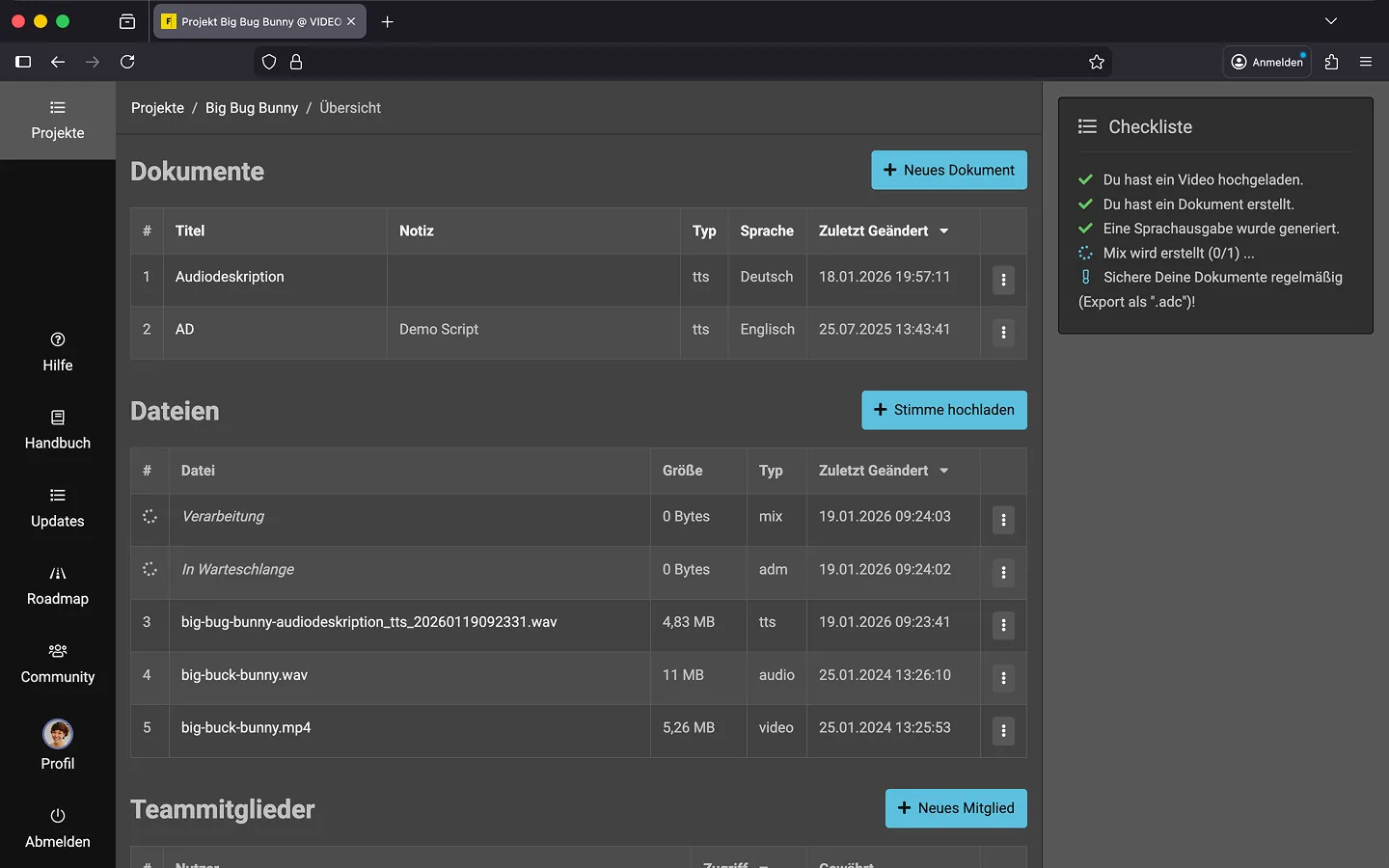Click the Neues Mitglied button
Image resolution: width=1389 pixels, height=868 pixels.
coord(955,808)
